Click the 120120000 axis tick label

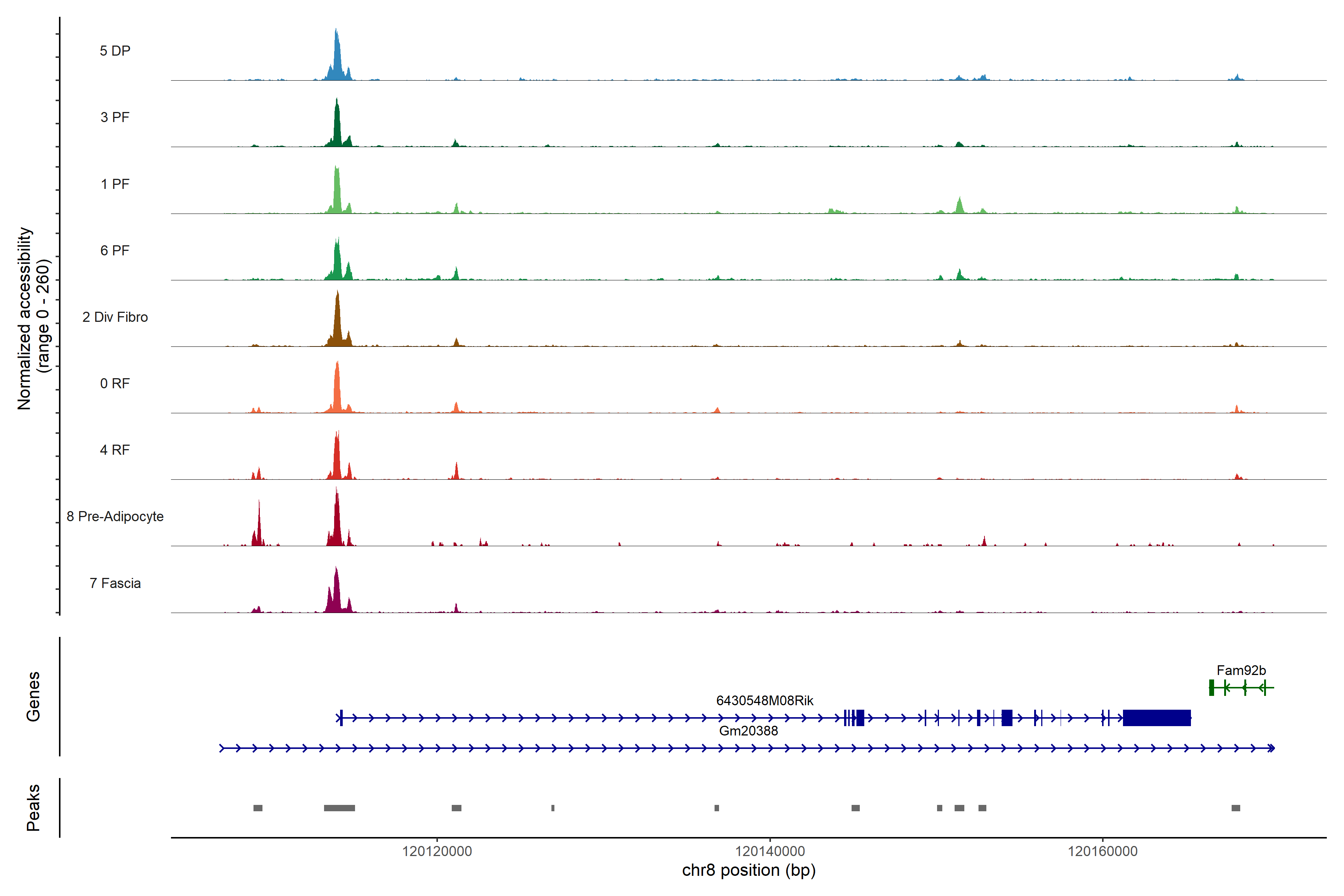[x=436, y=851]
